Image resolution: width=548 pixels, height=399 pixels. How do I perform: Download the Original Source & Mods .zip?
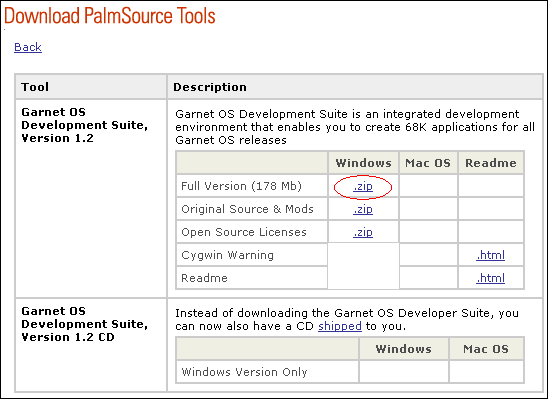point(363,210)
